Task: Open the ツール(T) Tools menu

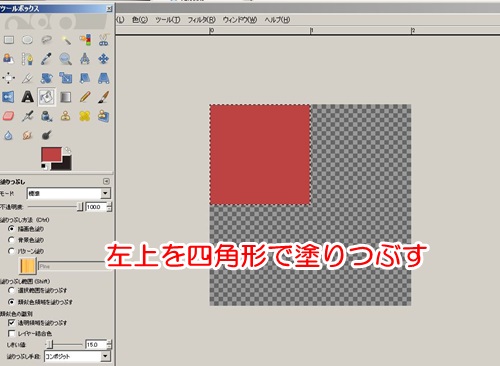Action: (168, 20)
